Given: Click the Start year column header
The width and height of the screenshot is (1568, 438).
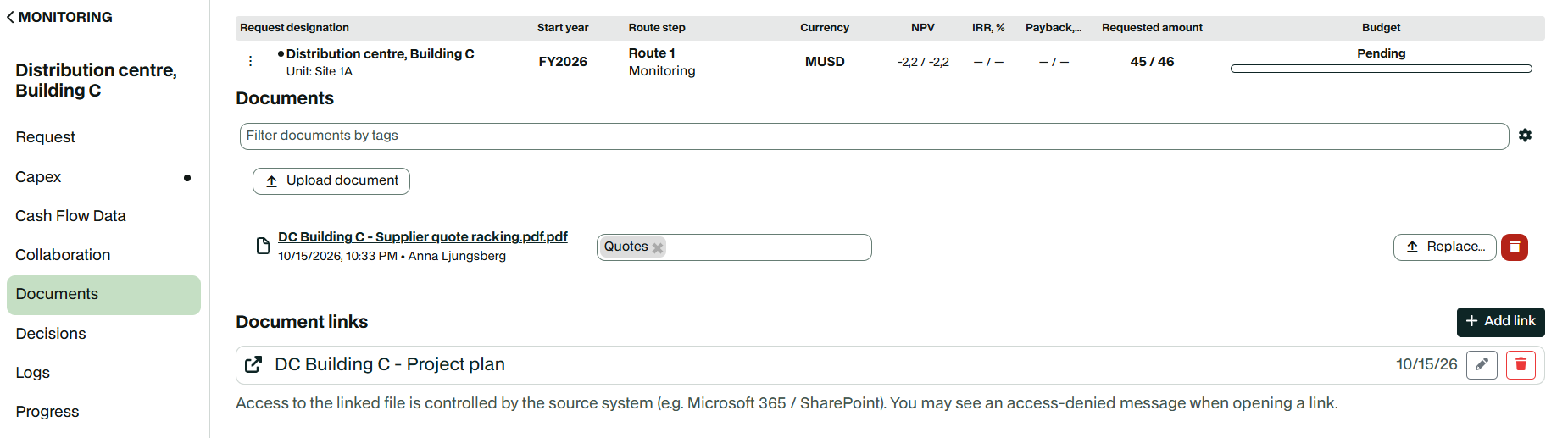Looking at the screenshot, I should coord(563,28).
